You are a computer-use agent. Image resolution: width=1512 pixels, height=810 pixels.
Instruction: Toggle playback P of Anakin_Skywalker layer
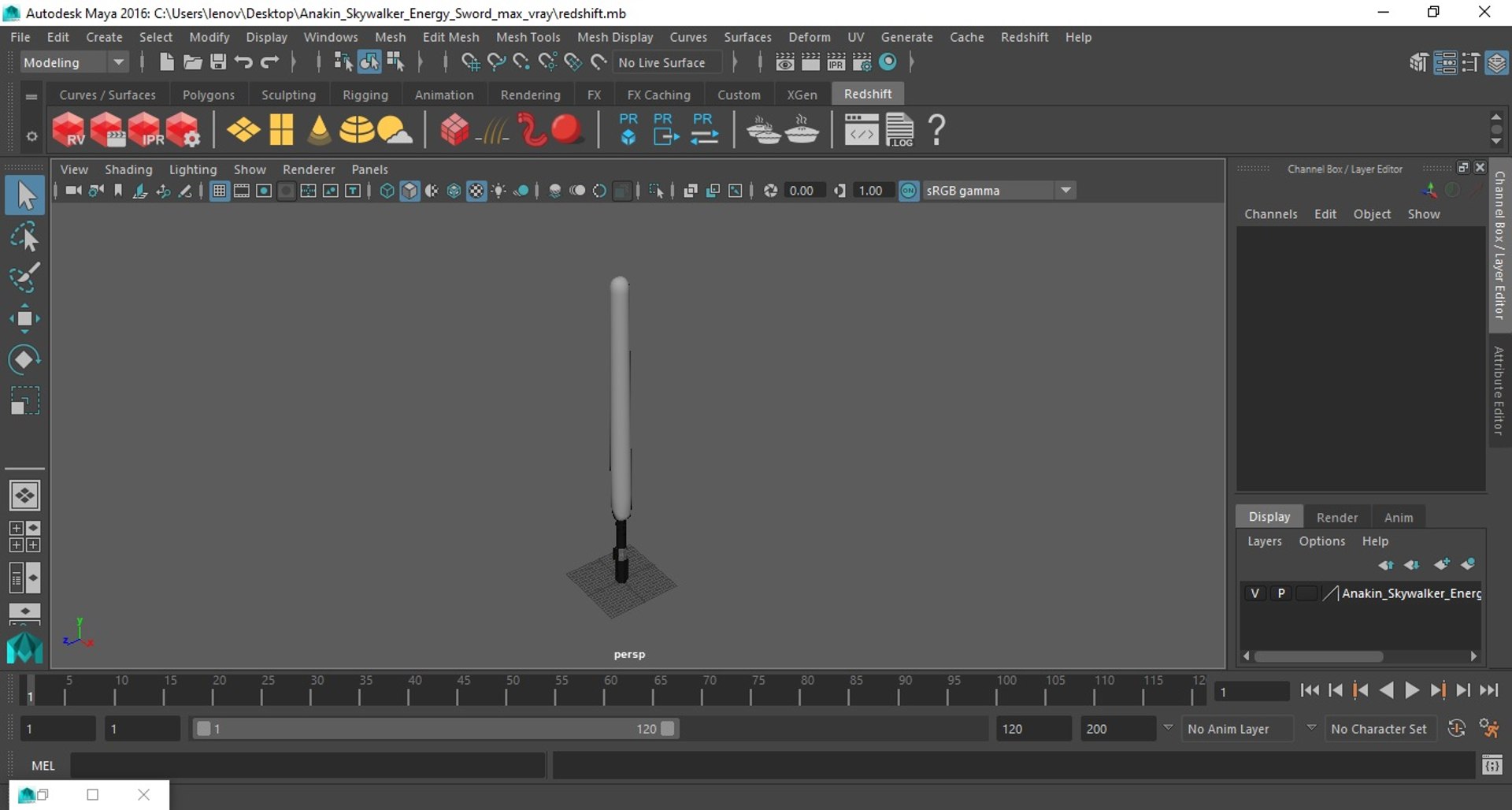tap(1281, 593)
